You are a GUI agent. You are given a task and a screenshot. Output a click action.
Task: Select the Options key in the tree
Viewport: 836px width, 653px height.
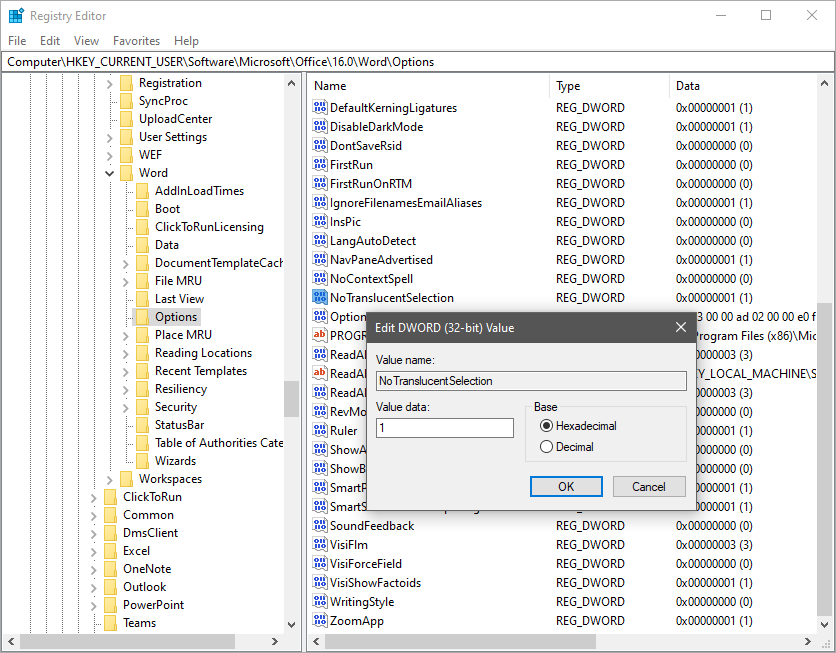tap(176, 317)
